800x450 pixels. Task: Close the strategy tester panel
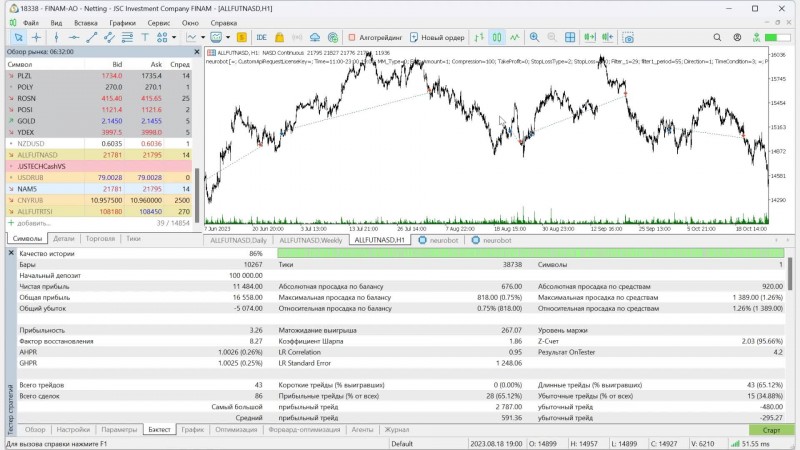point(11,253)
